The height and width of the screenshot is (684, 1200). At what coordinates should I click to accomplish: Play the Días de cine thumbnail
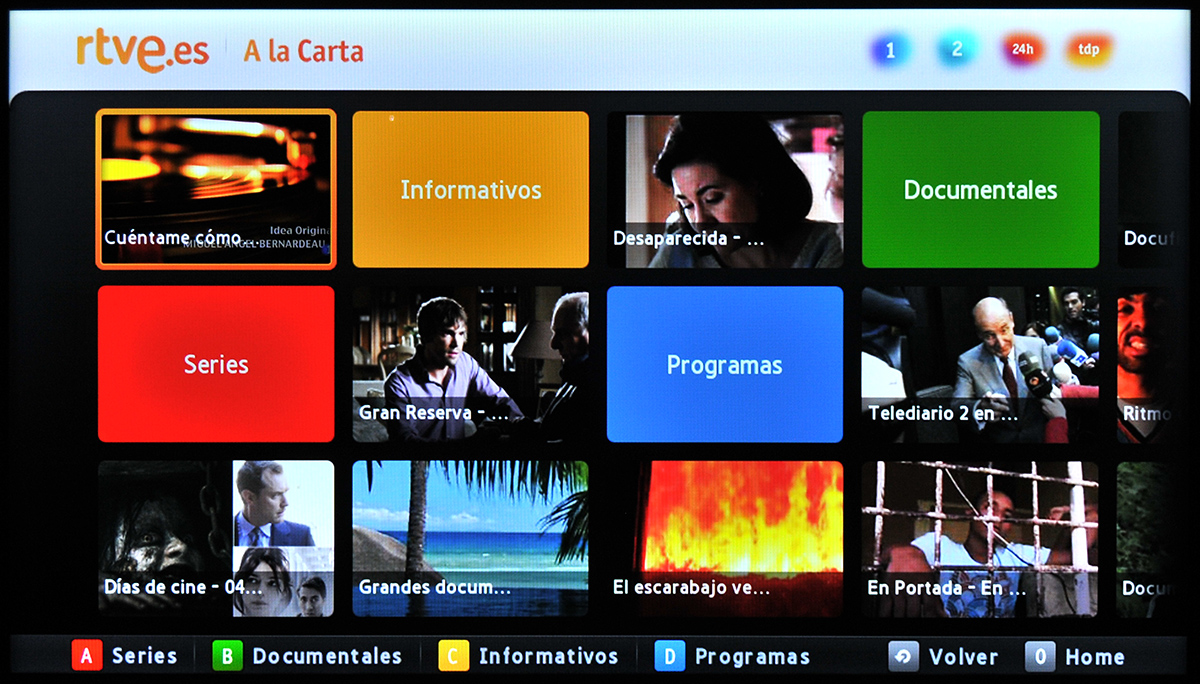216,538
